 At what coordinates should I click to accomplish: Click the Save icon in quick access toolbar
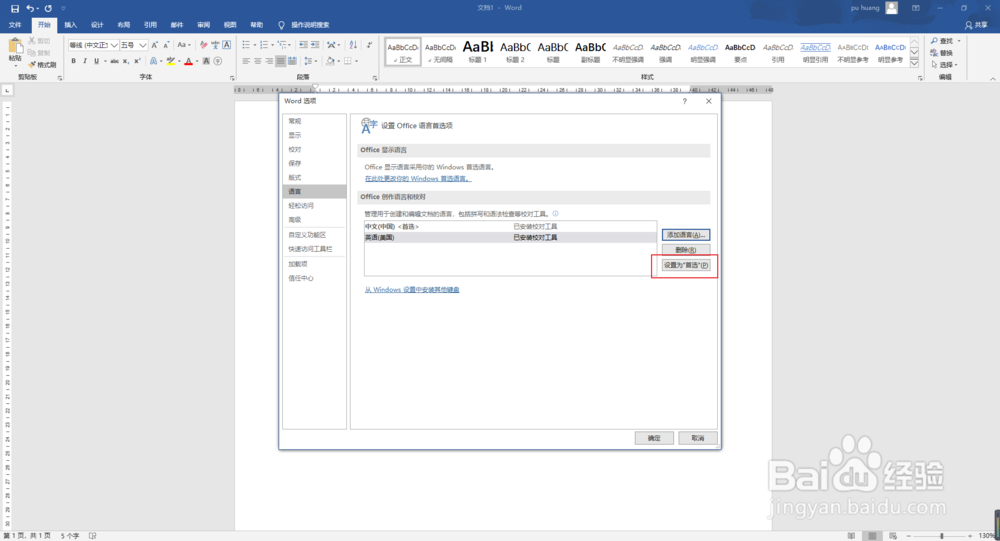click(15, 8)
